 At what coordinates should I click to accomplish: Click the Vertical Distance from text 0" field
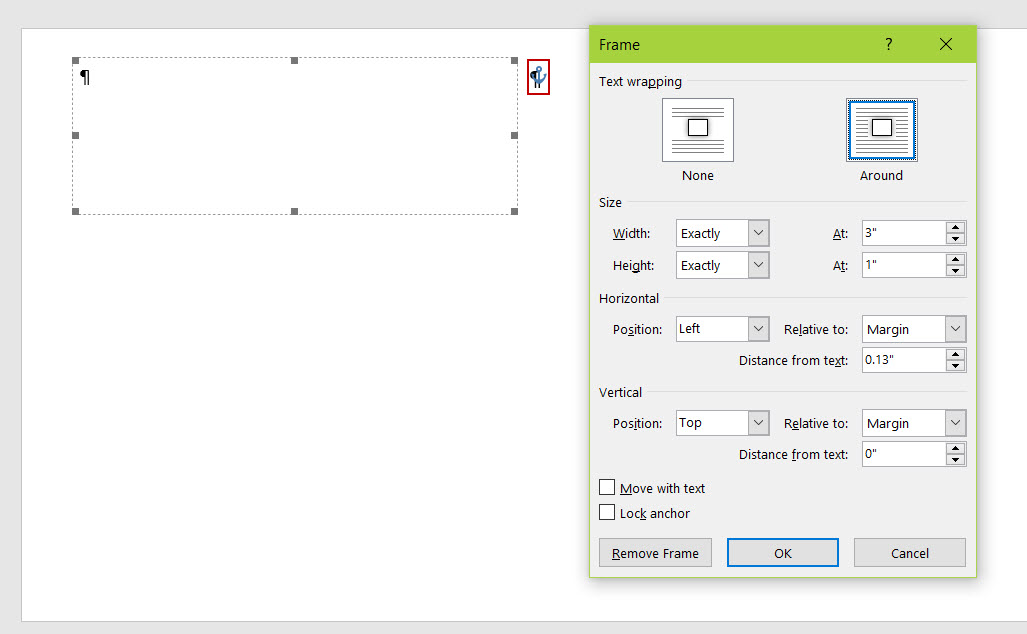click(904, 454)
